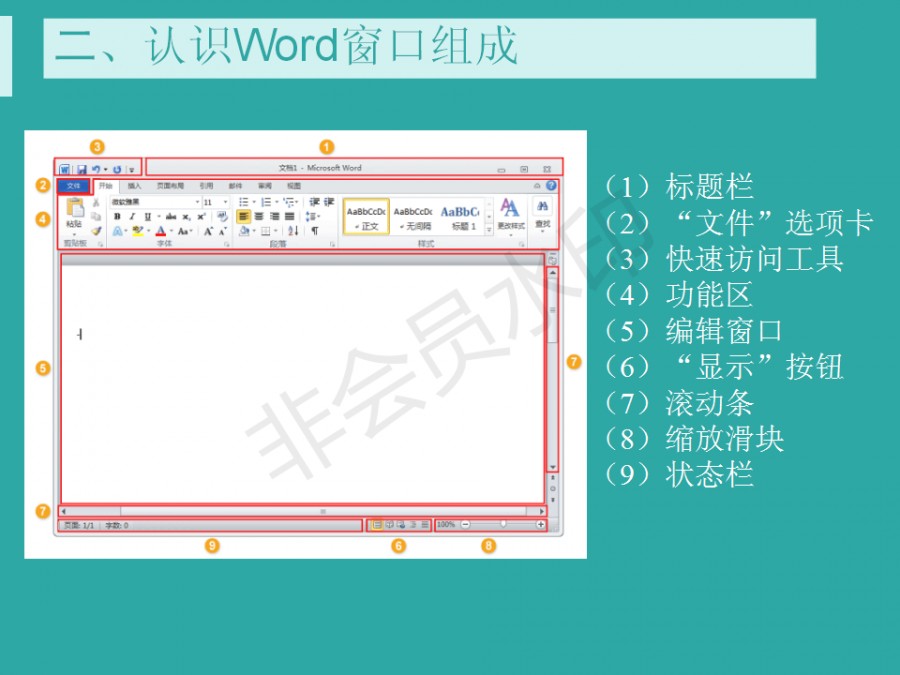The width and height of the screenshot is (900, 675).
Task: Click the 更改样式 (Change Styles) button
Action: click(x=510, y=214)
